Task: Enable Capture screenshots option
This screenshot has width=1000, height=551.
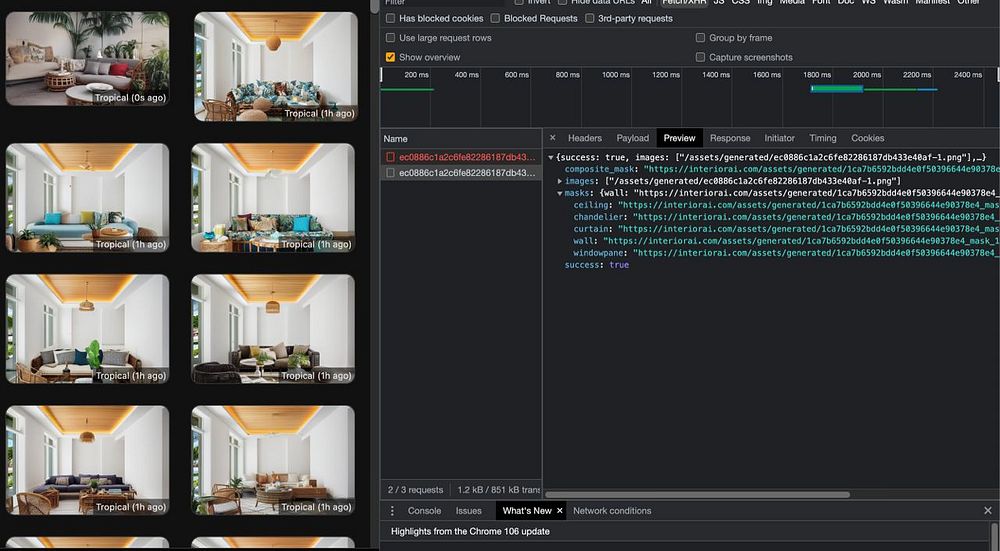Action: pyautogui.click(x=700, y=57)
